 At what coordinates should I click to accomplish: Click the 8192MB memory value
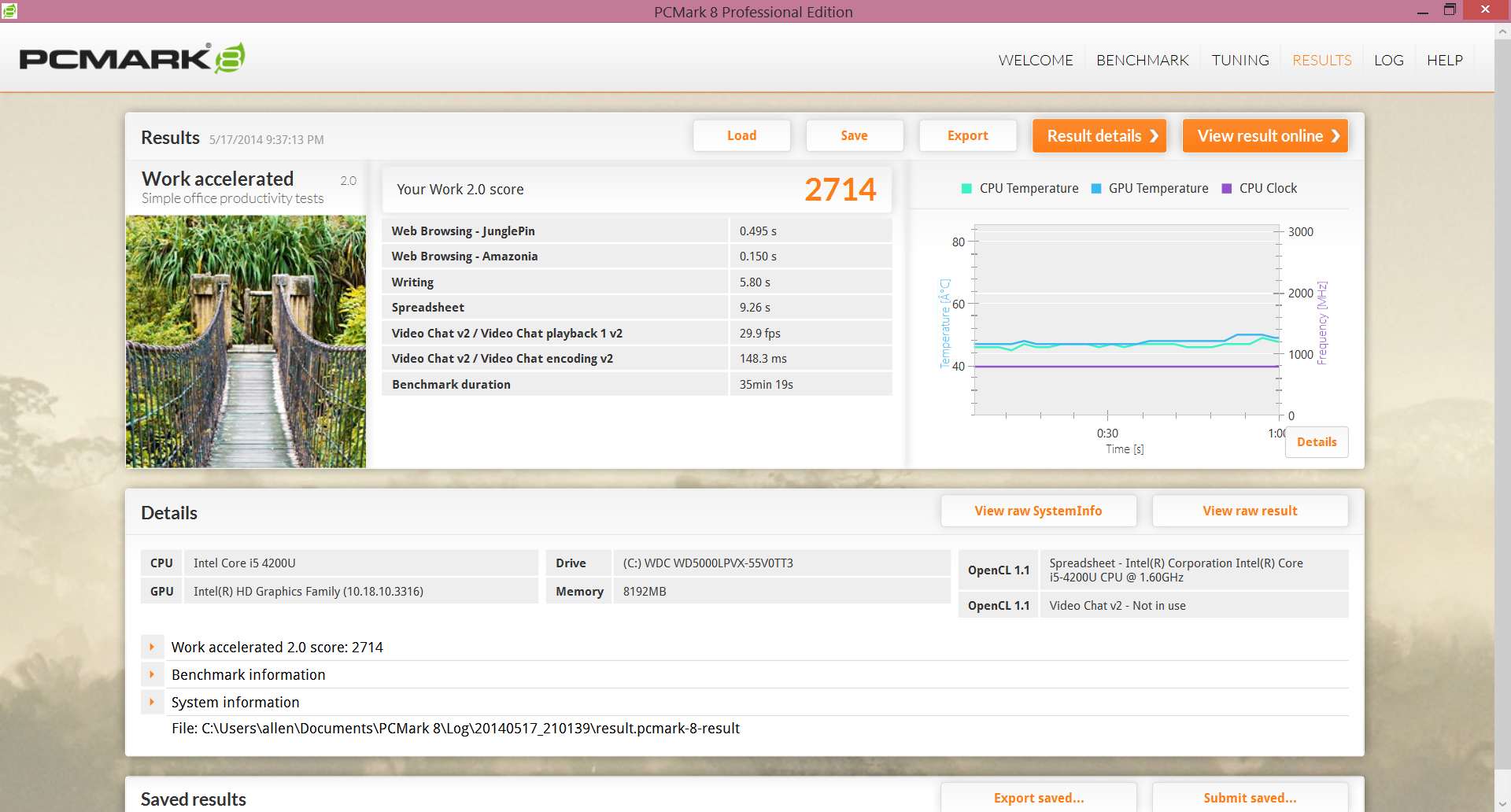click(x=645, y=591)
